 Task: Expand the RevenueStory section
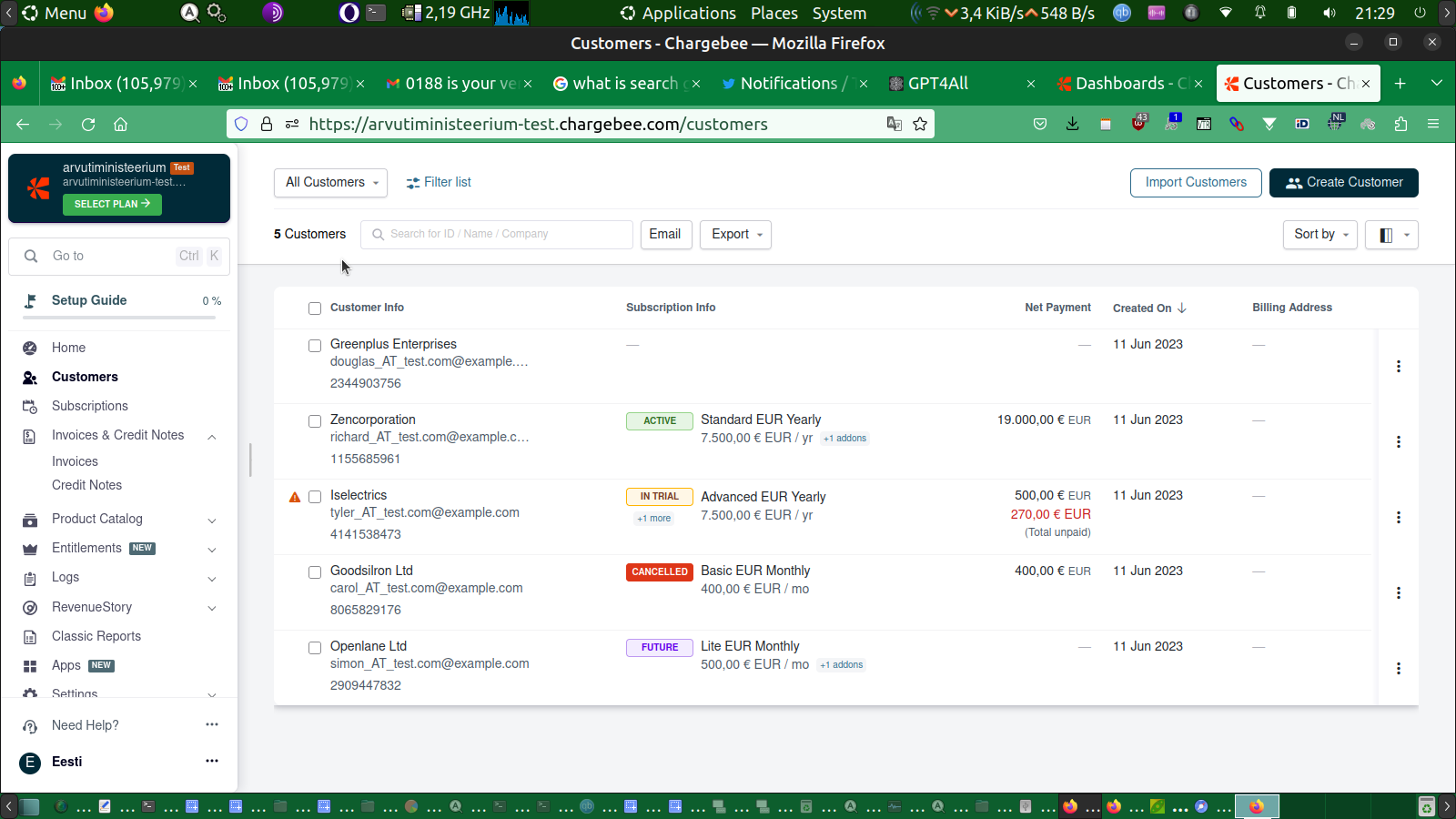coord(212,608)
